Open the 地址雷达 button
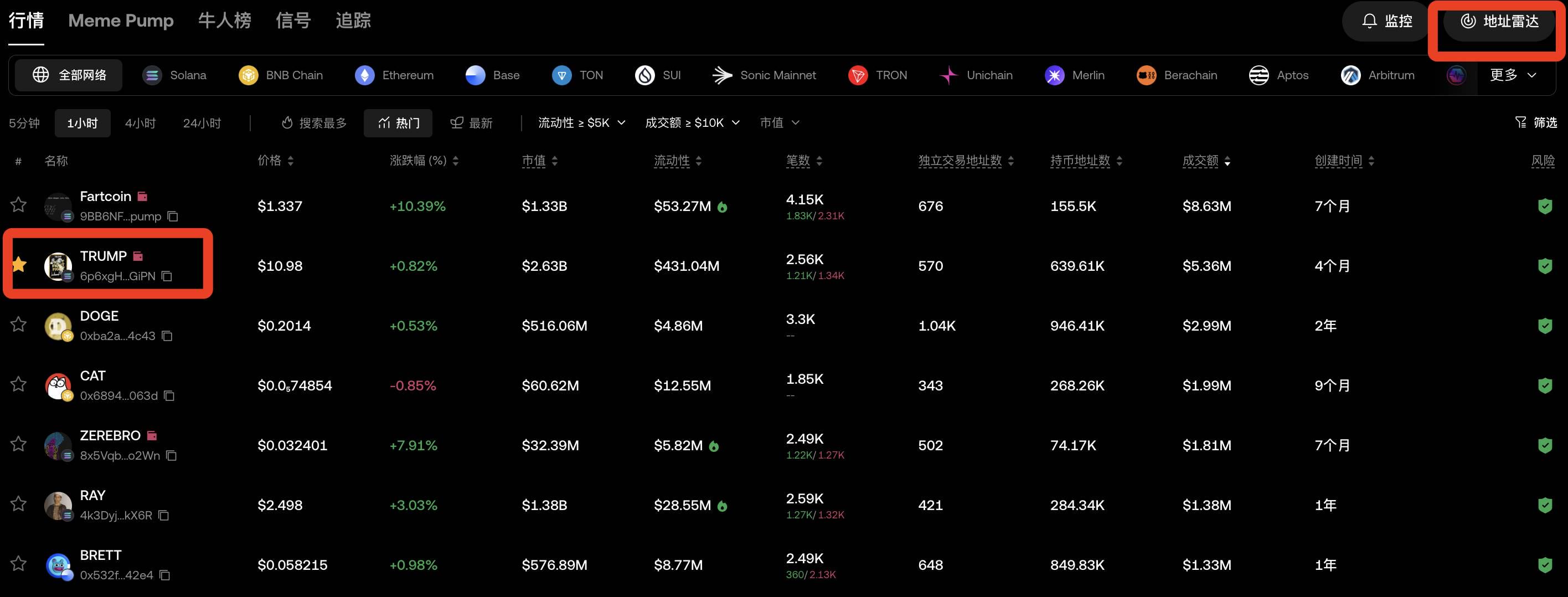This screenshot has width=1568, height=597. (x=1500, y=21)
